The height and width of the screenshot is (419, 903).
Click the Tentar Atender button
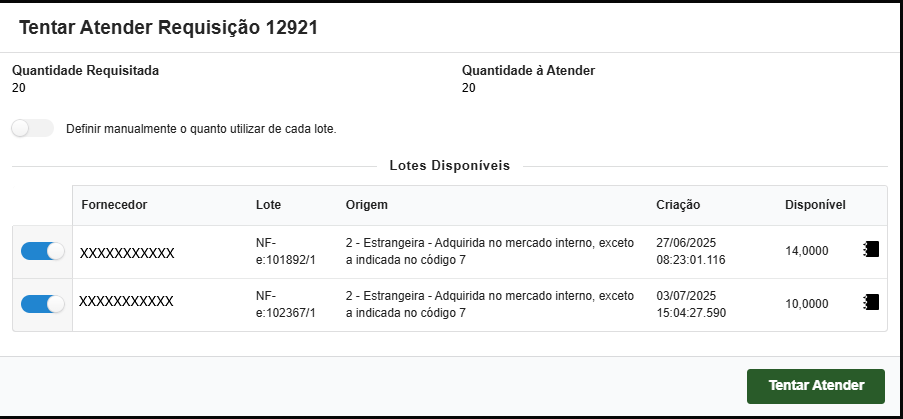pos(816,386)
